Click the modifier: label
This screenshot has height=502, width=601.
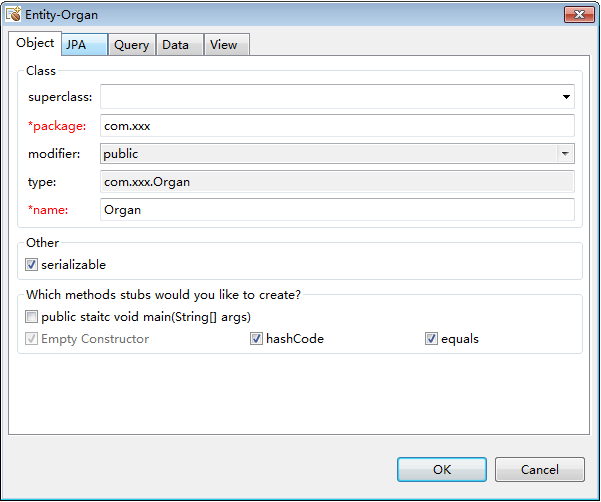tap(54, 154)
